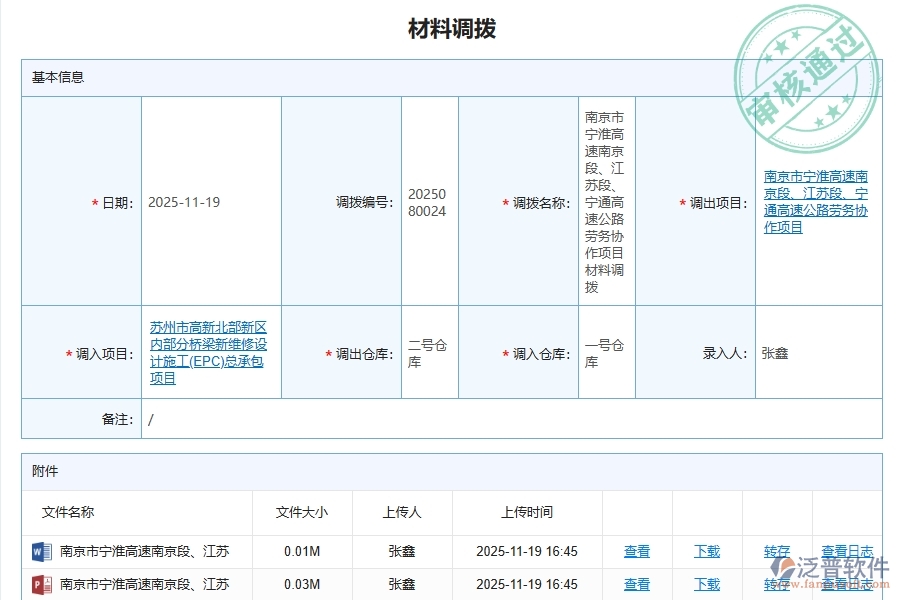
Task: Click 转存 on the first attachment row
Action: point(776,551)
